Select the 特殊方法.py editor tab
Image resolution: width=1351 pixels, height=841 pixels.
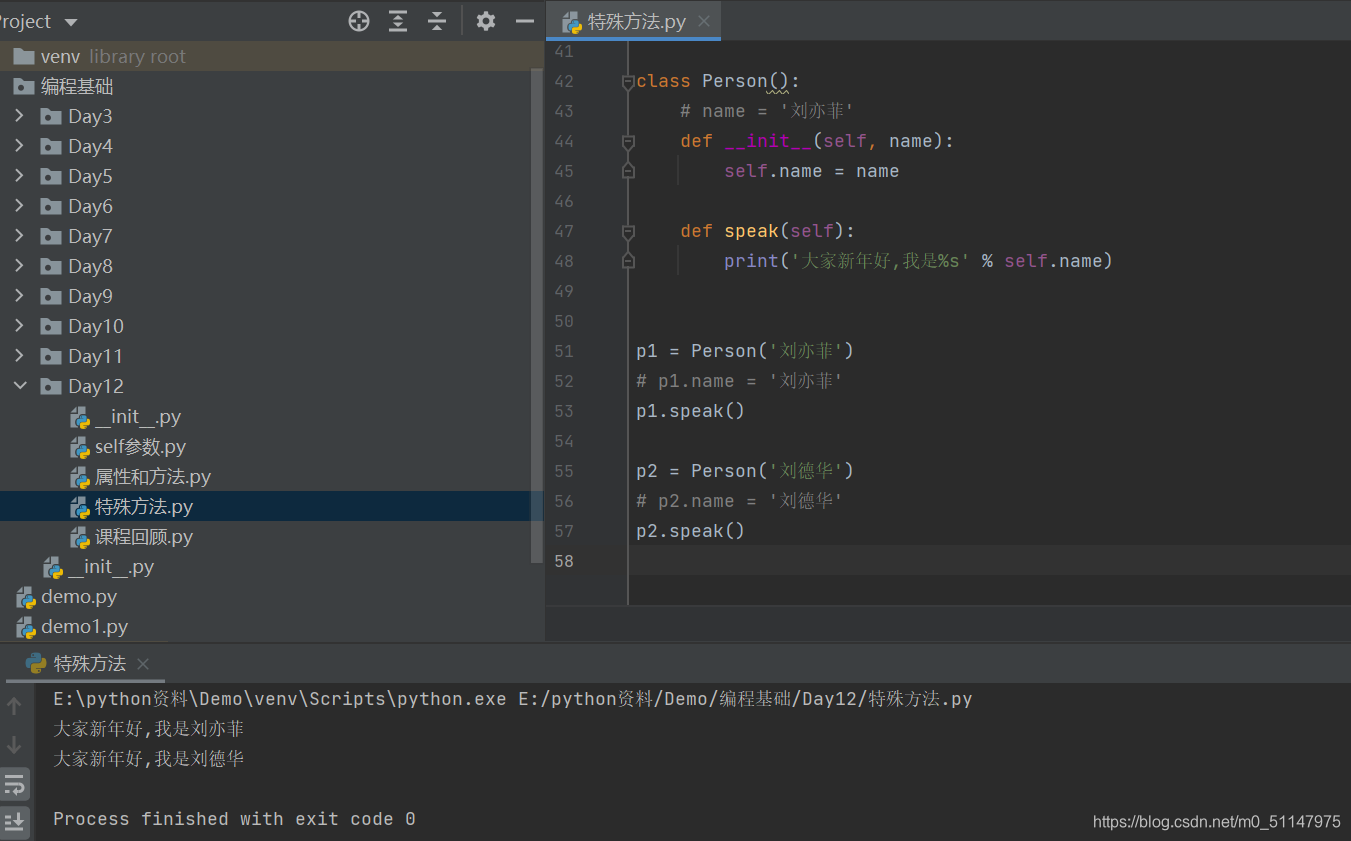click(634, 21)
